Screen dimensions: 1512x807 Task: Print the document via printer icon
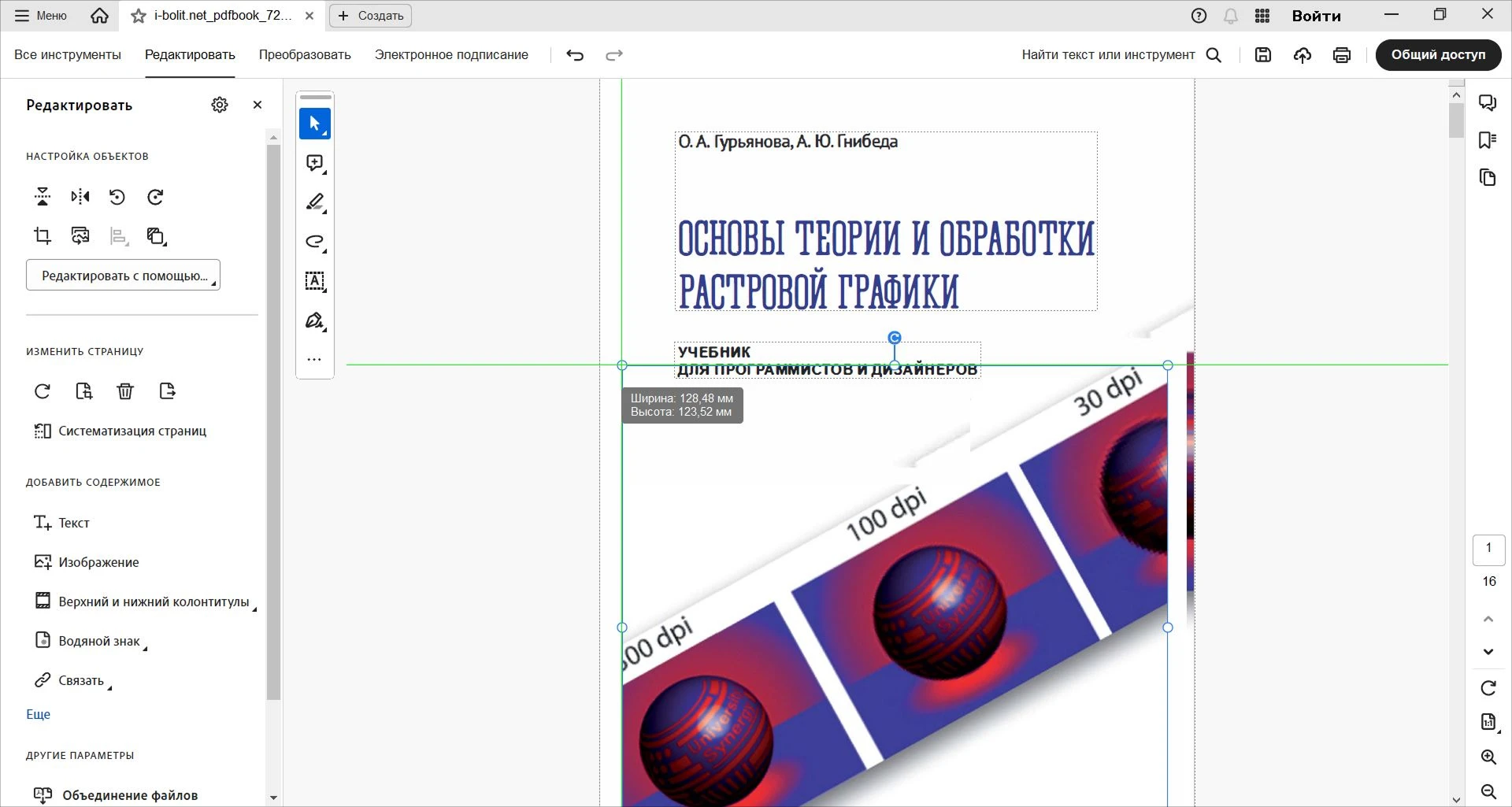click(x=1342, y=55)
